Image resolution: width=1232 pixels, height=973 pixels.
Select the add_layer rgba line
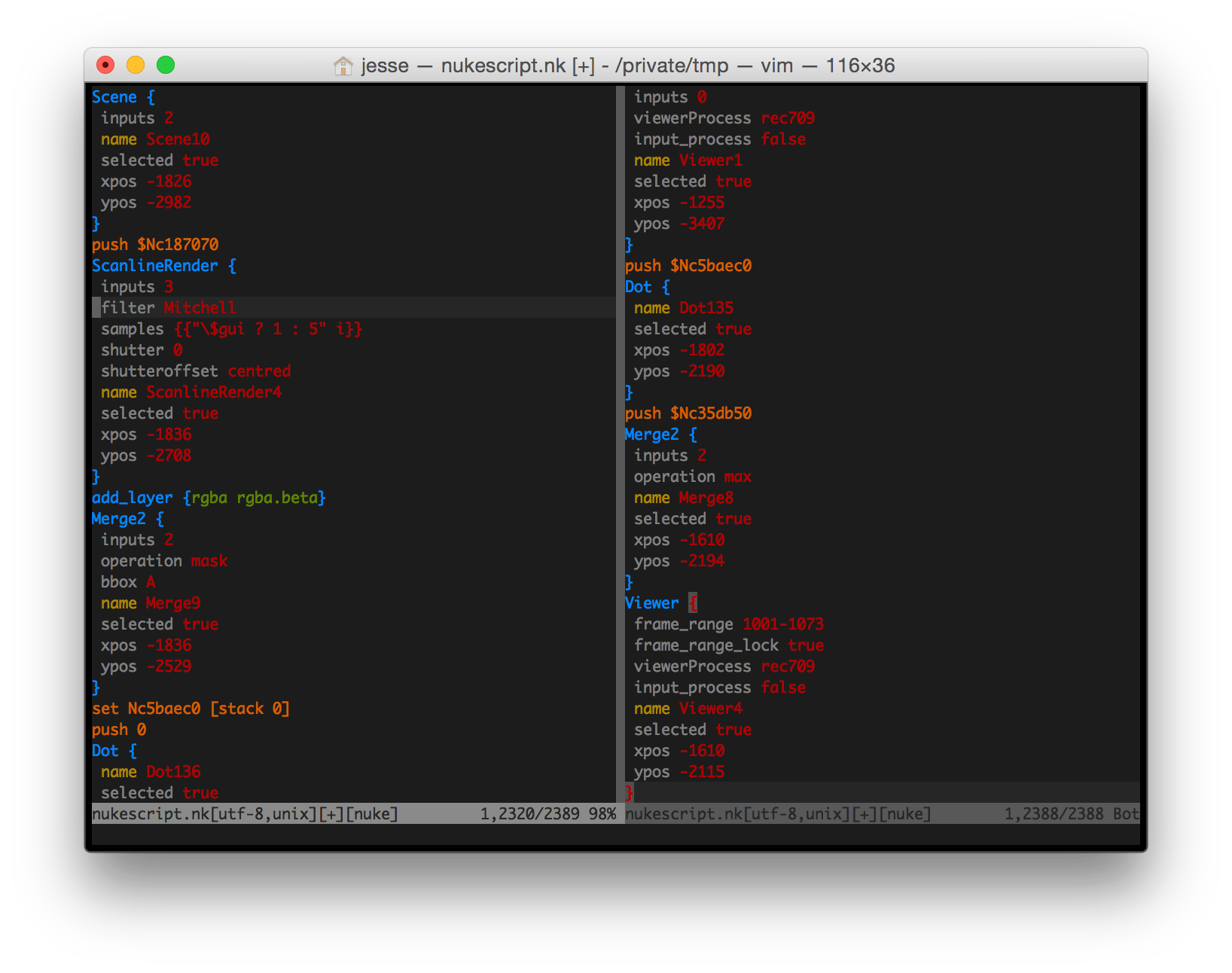(x=207, y=497)
